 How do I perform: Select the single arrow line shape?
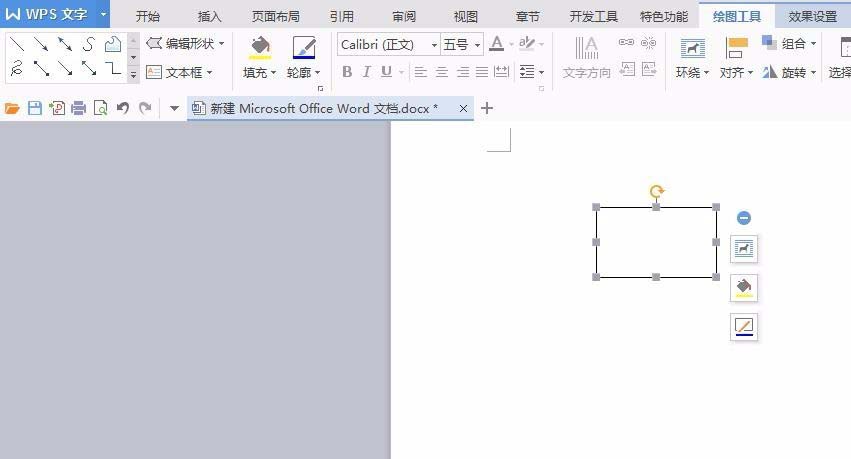[x=41, y=44]
